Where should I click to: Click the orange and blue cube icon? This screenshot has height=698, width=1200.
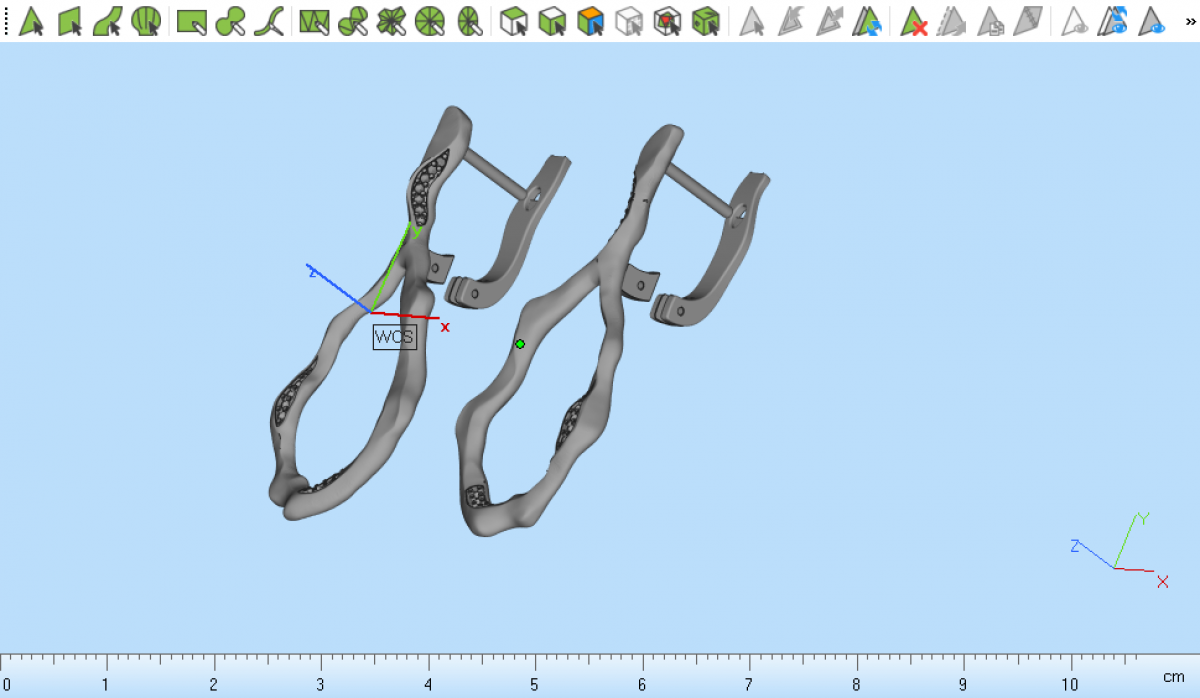click(x=591, y=21)
